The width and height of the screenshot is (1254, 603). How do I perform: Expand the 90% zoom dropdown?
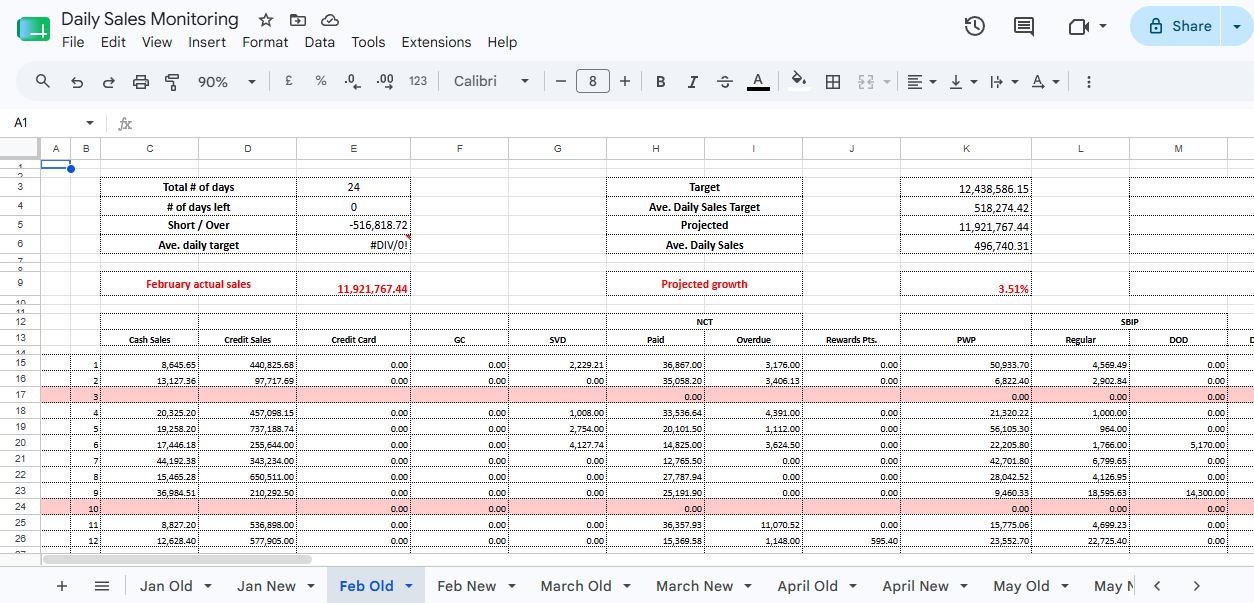[226, 82]
